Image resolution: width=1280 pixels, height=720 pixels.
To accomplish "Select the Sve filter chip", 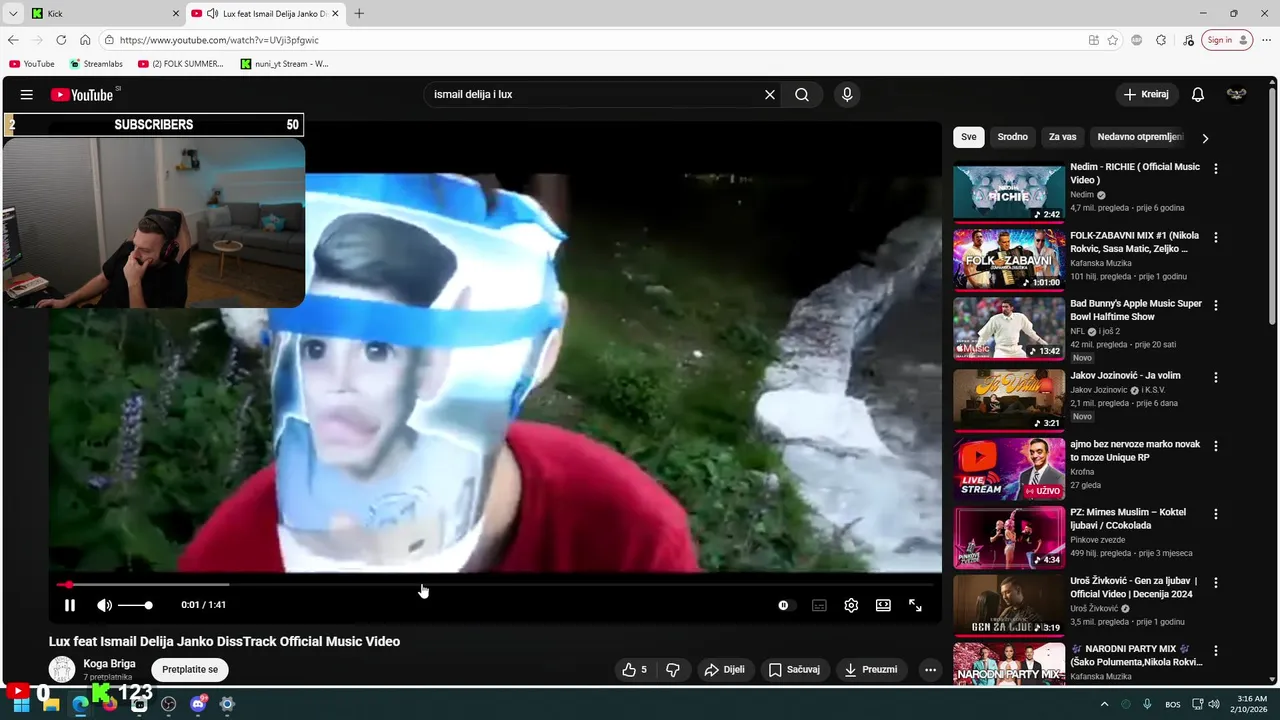I will (x=968, y=137).
